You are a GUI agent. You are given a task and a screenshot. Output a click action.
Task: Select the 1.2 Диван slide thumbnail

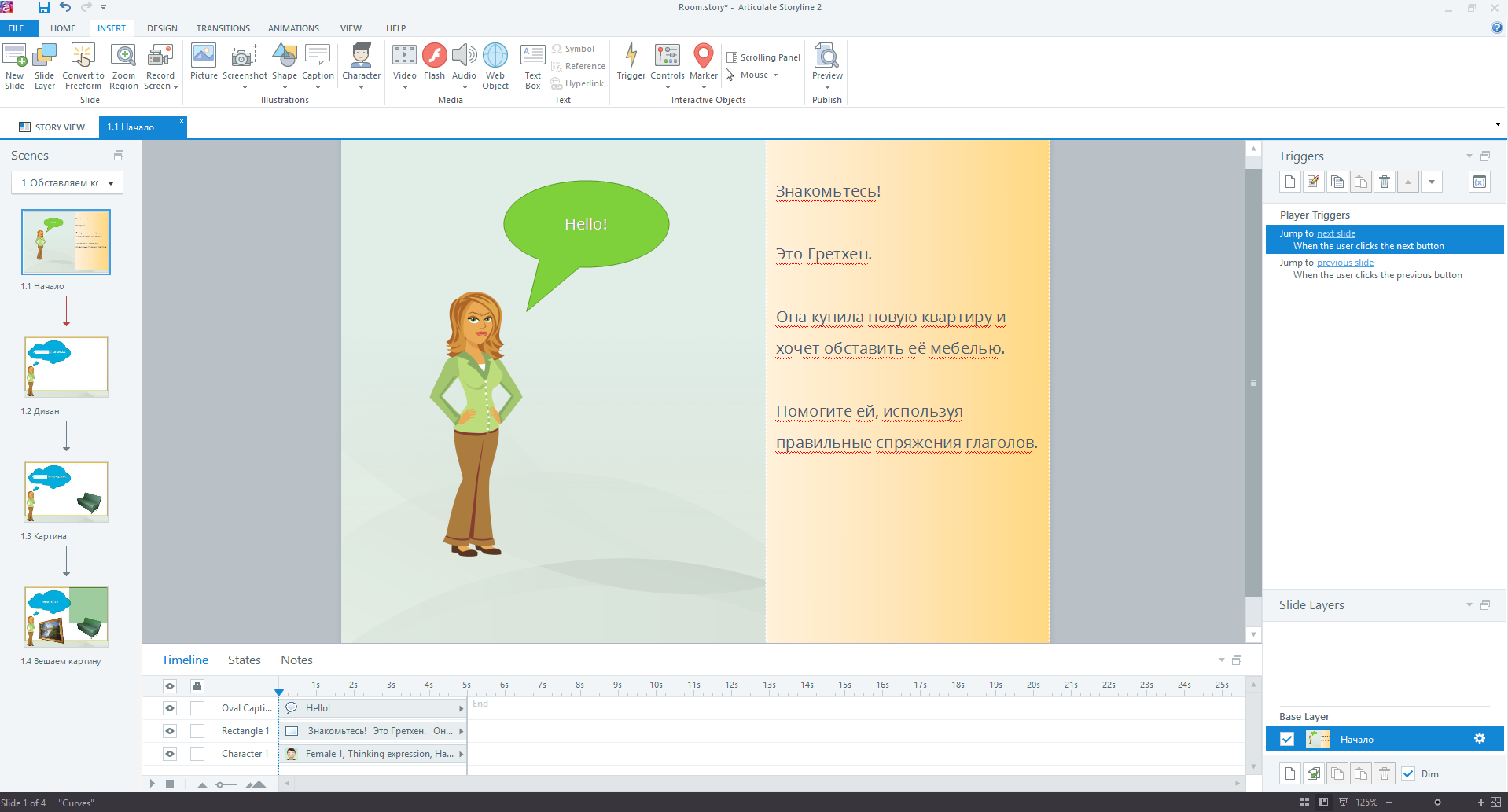[x=66, y=366]
